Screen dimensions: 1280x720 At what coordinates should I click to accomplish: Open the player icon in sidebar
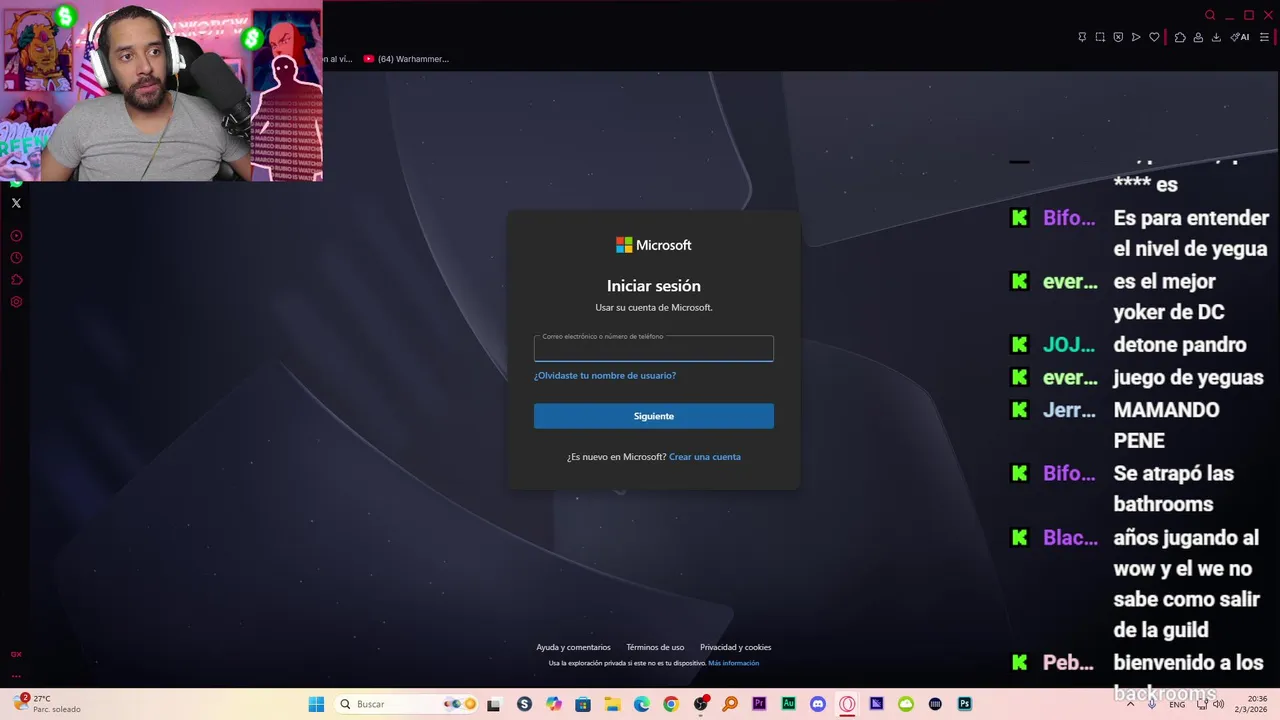pos(16,236)
